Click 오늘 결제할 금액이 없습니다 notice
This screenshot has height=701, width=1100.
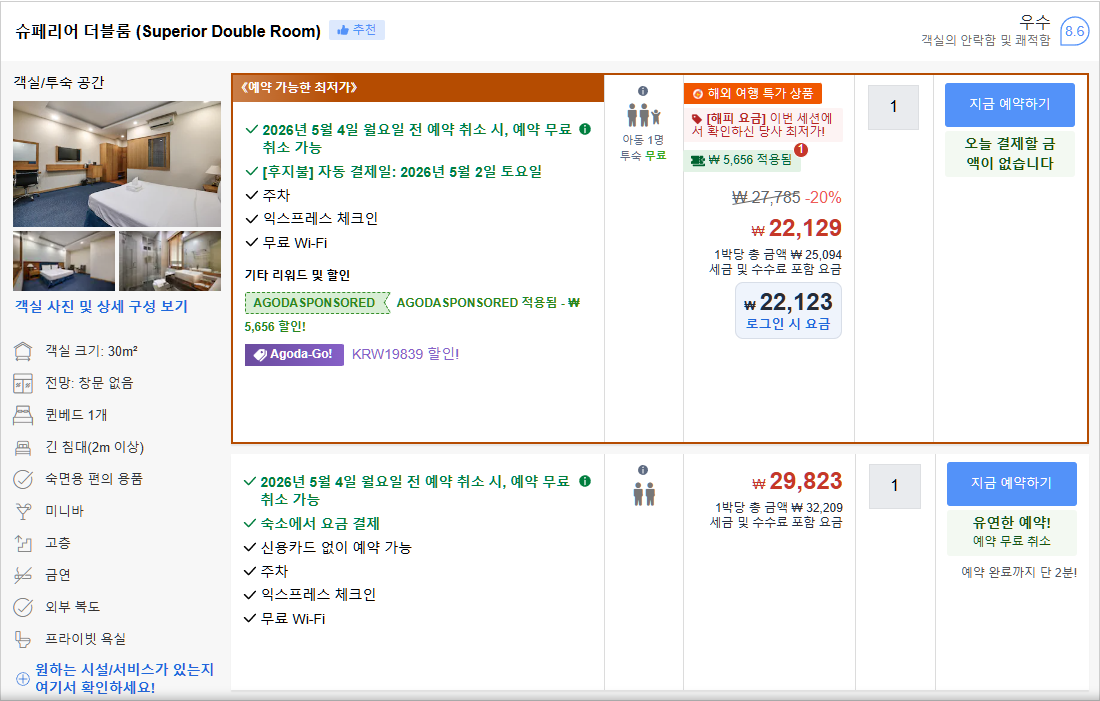click(1010, 154)
